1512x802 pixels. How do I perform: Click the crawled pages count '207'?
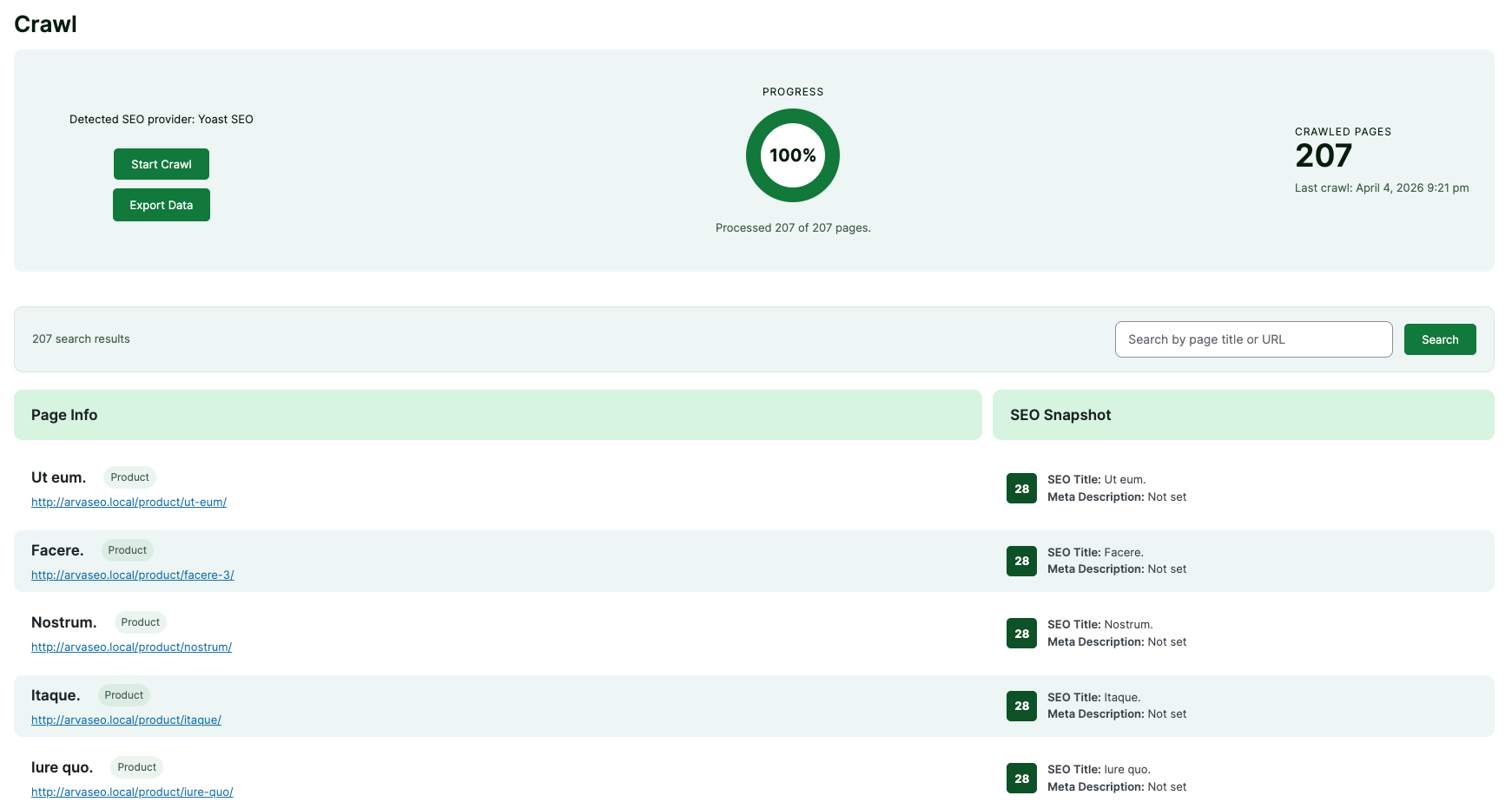1324,156
